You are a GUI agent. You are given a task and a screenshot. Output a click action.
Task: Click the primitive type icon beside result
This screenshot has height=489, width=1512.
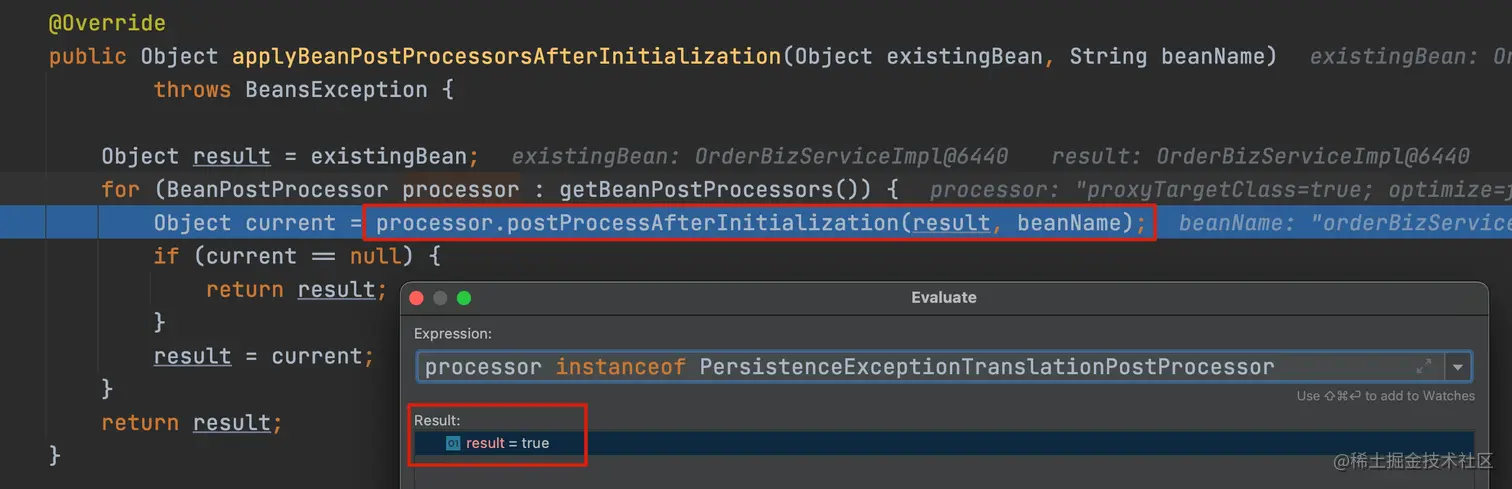click(x=453, y=443)
